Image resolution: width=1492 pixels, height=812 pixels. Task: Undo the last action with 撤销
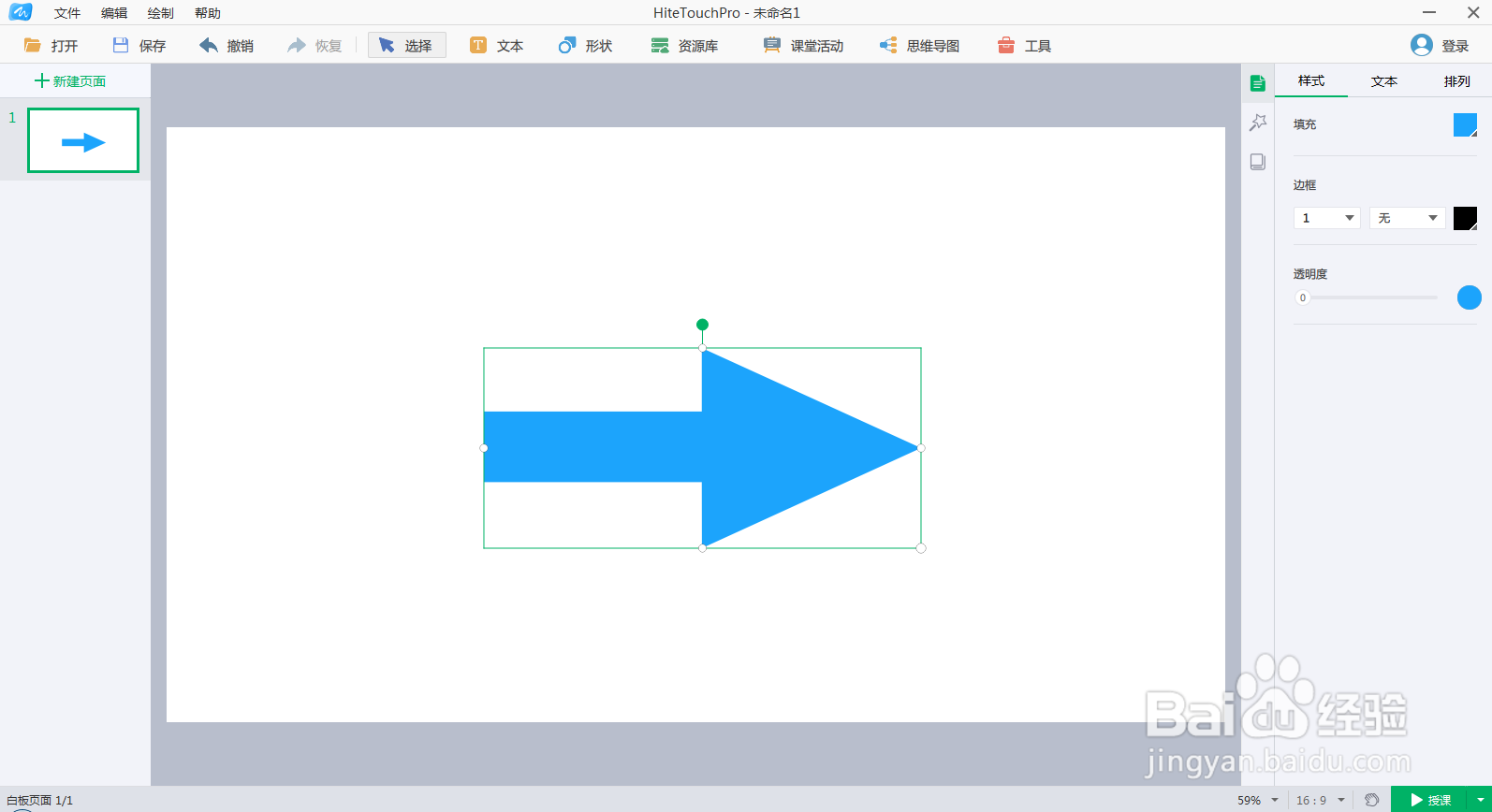(227, 46)
